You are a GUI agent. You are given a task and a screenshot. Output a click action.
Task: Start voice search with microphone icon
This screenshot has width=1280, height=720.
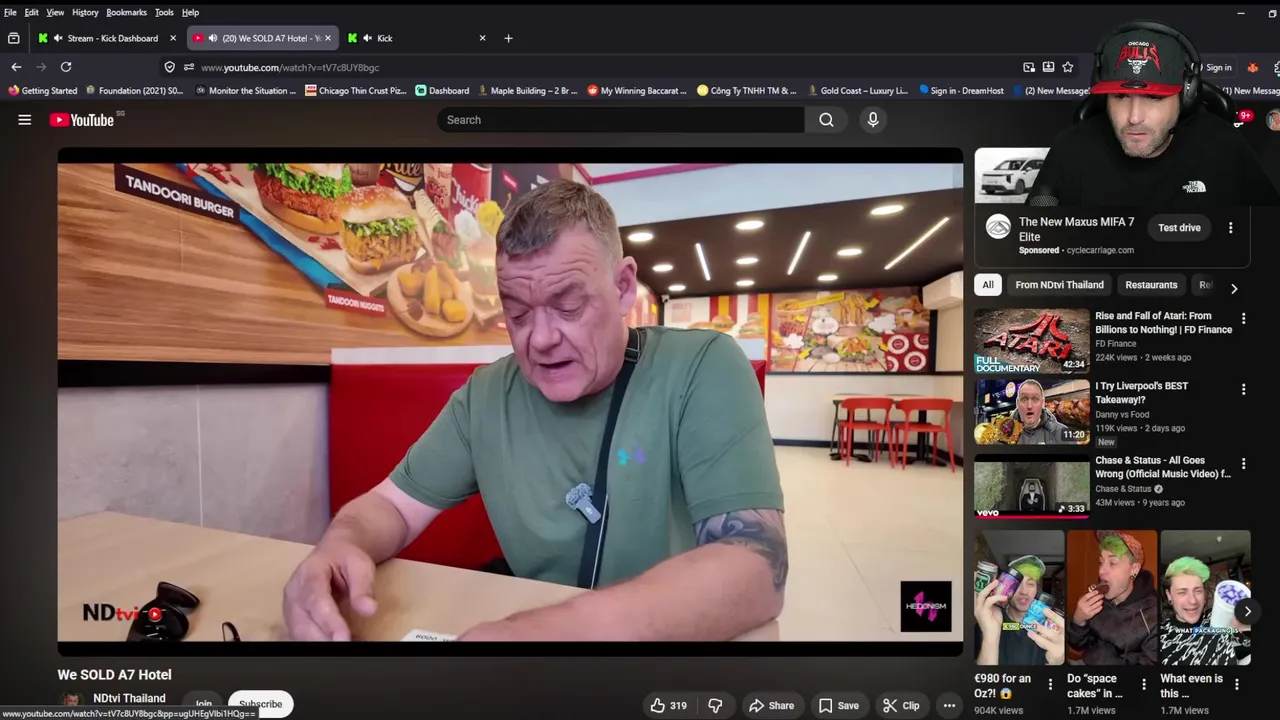coord(873,120)
